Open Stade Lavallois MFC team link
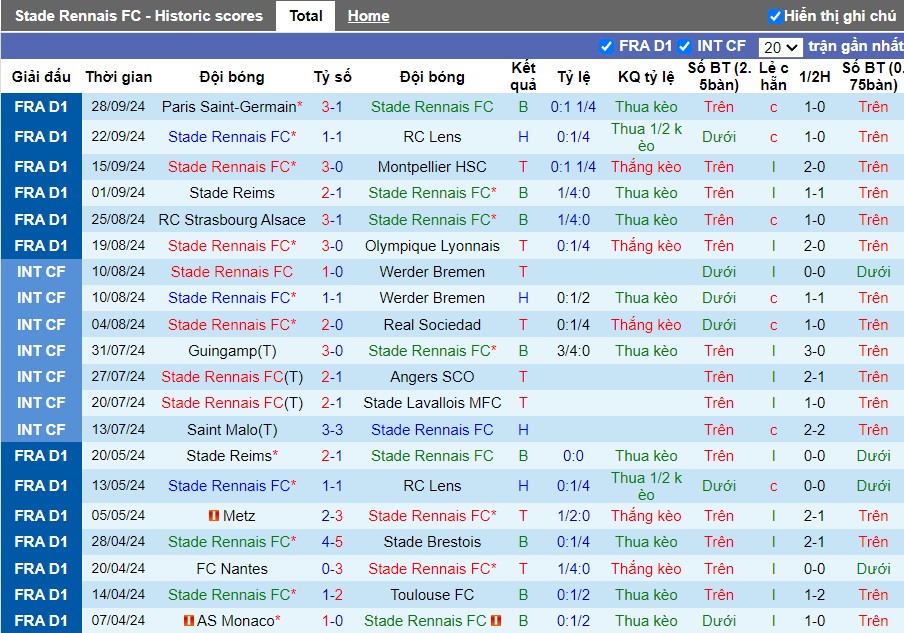This screenshot has width=904, height=633. tap(432, 402)
